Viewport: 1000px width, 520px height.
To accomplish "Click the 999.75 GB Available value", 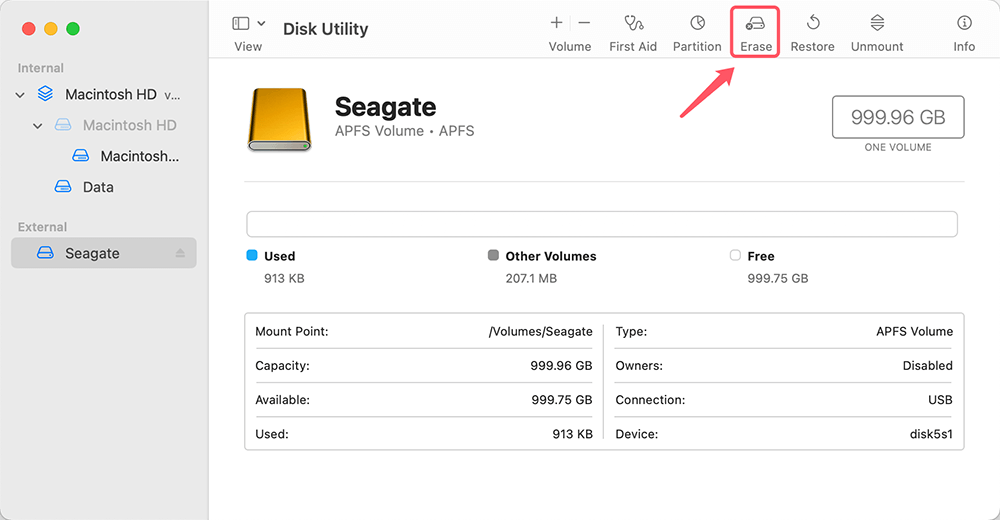I will point(562,400).
